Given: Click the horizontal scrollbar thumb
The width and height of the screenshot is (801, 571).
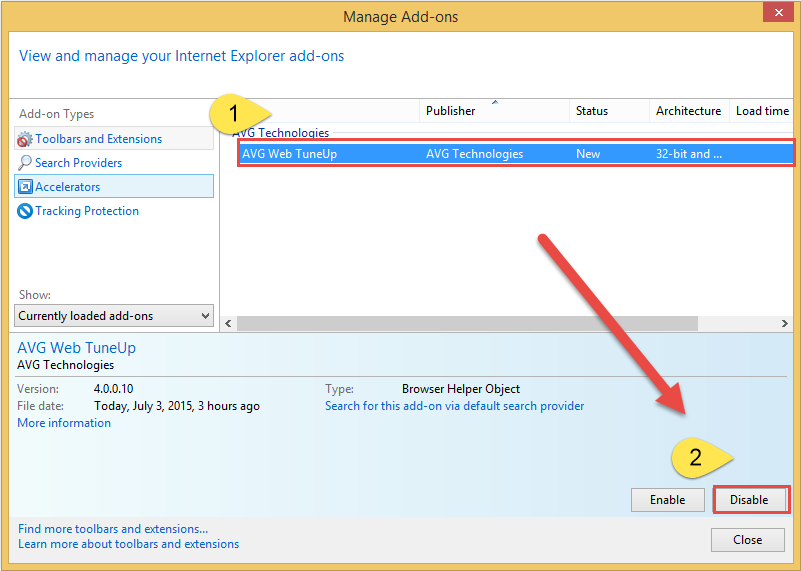Looking at the screenshot, I should point(467,323).
